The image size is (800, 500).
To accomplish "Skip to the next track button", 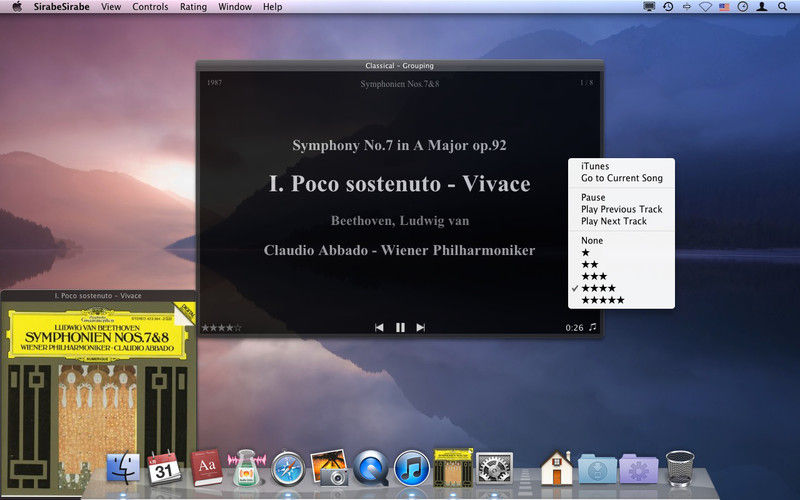I will click(x=421, y=327).
